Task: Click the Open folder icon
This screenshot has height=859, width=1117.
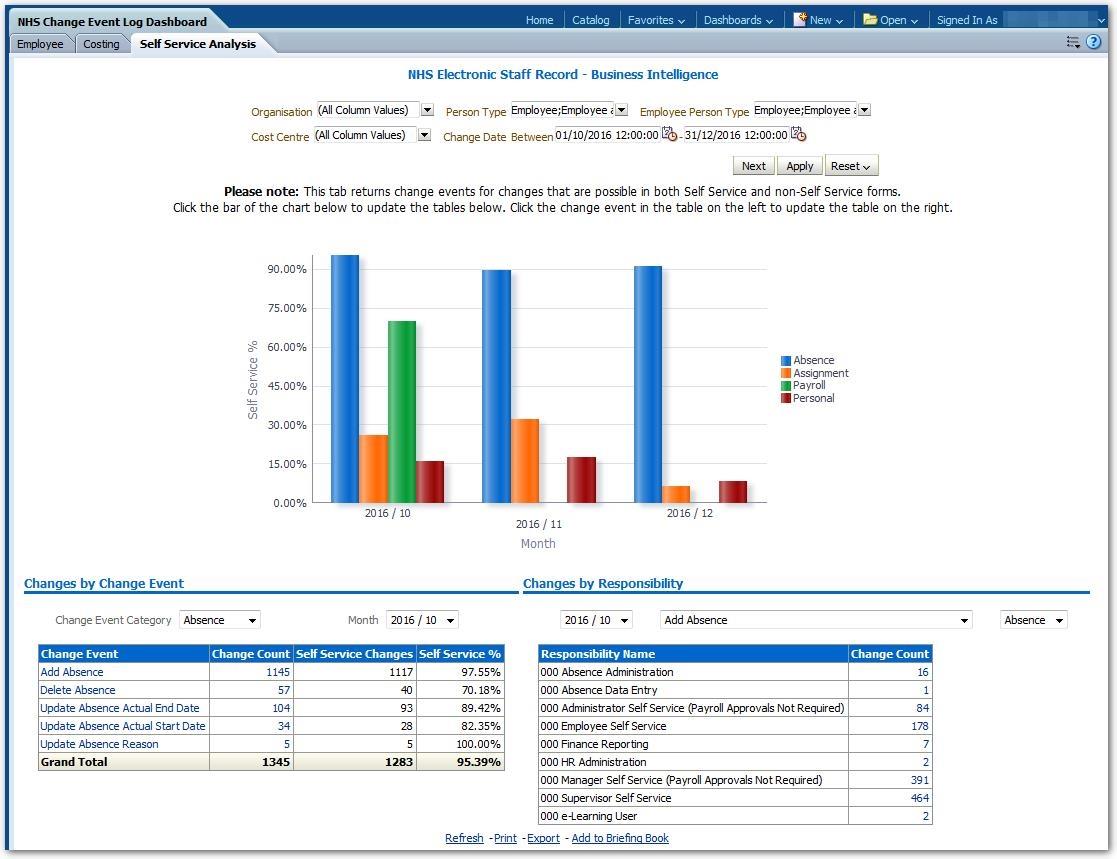Action: [870, 19]
